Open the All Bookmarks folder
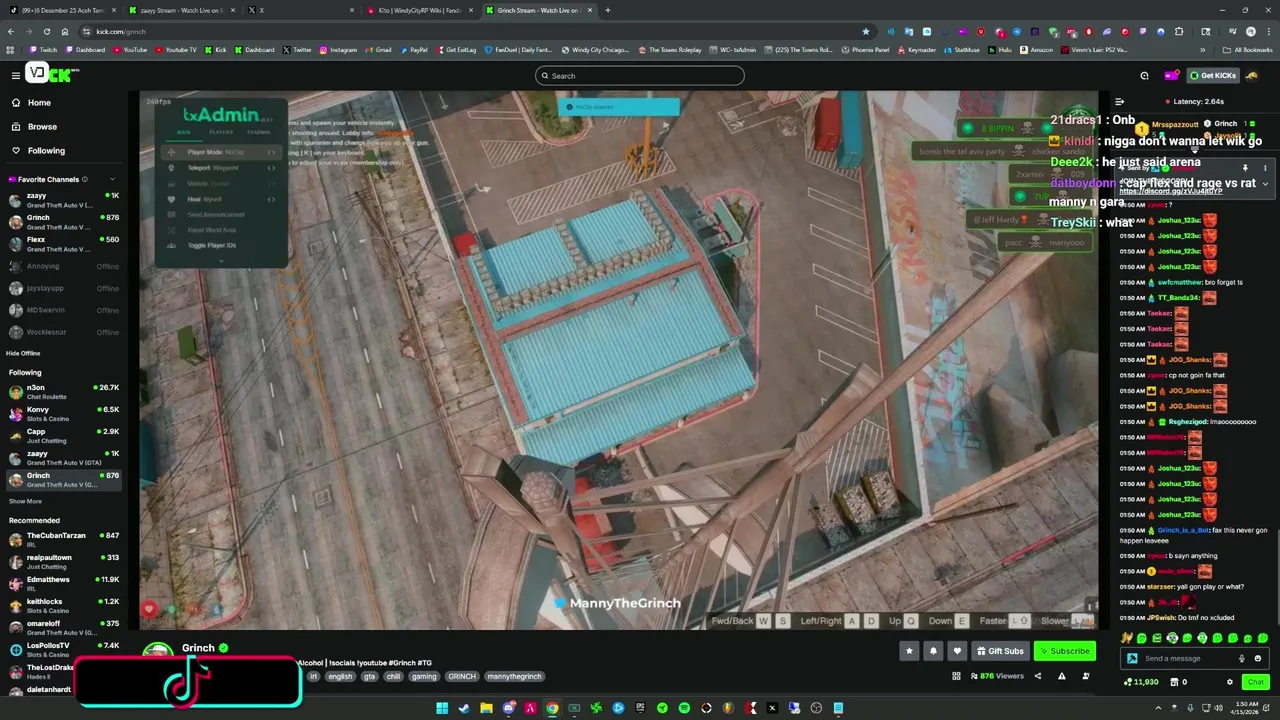1280x720 pixels. (1247, 49)
